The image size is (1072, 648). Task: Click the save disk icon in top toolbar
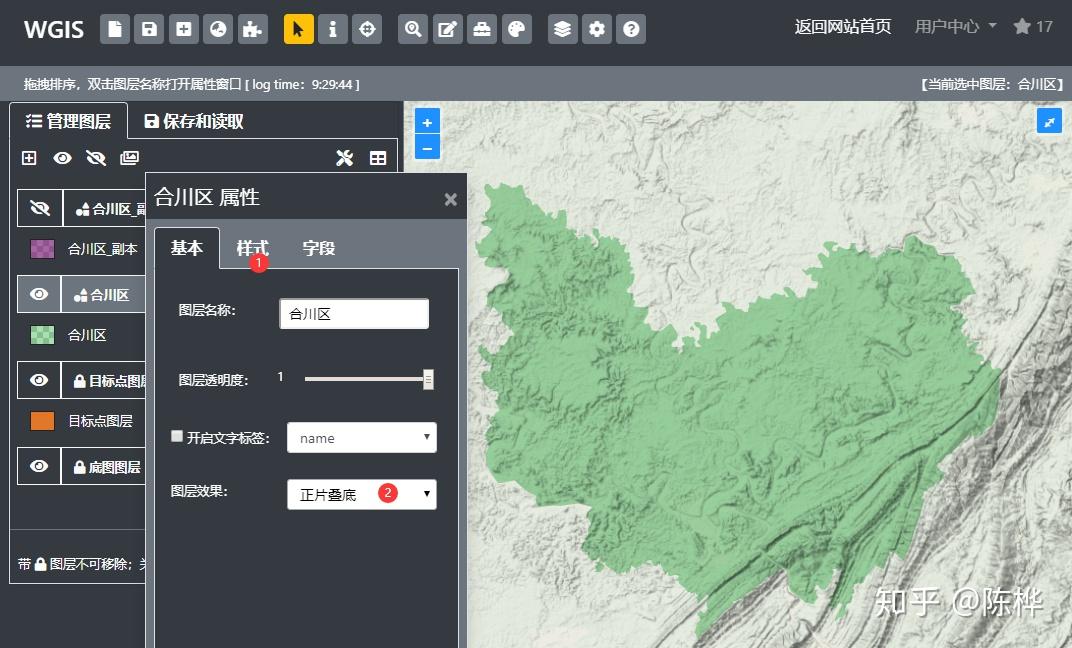pyautogui.click(x=149, y=29)
